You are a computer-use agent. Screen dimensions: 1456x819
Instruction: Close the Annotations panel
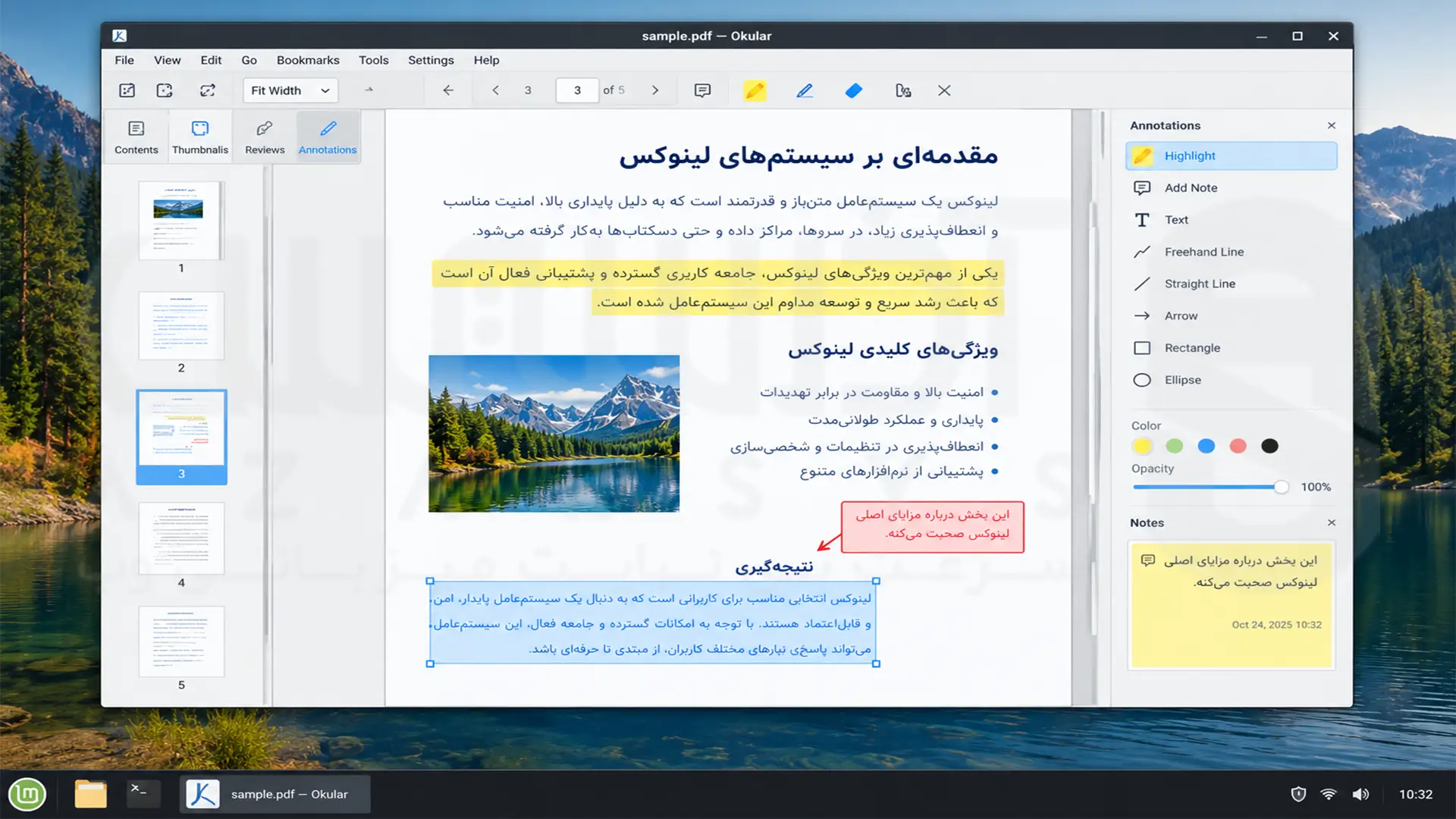coord(1332,126)
